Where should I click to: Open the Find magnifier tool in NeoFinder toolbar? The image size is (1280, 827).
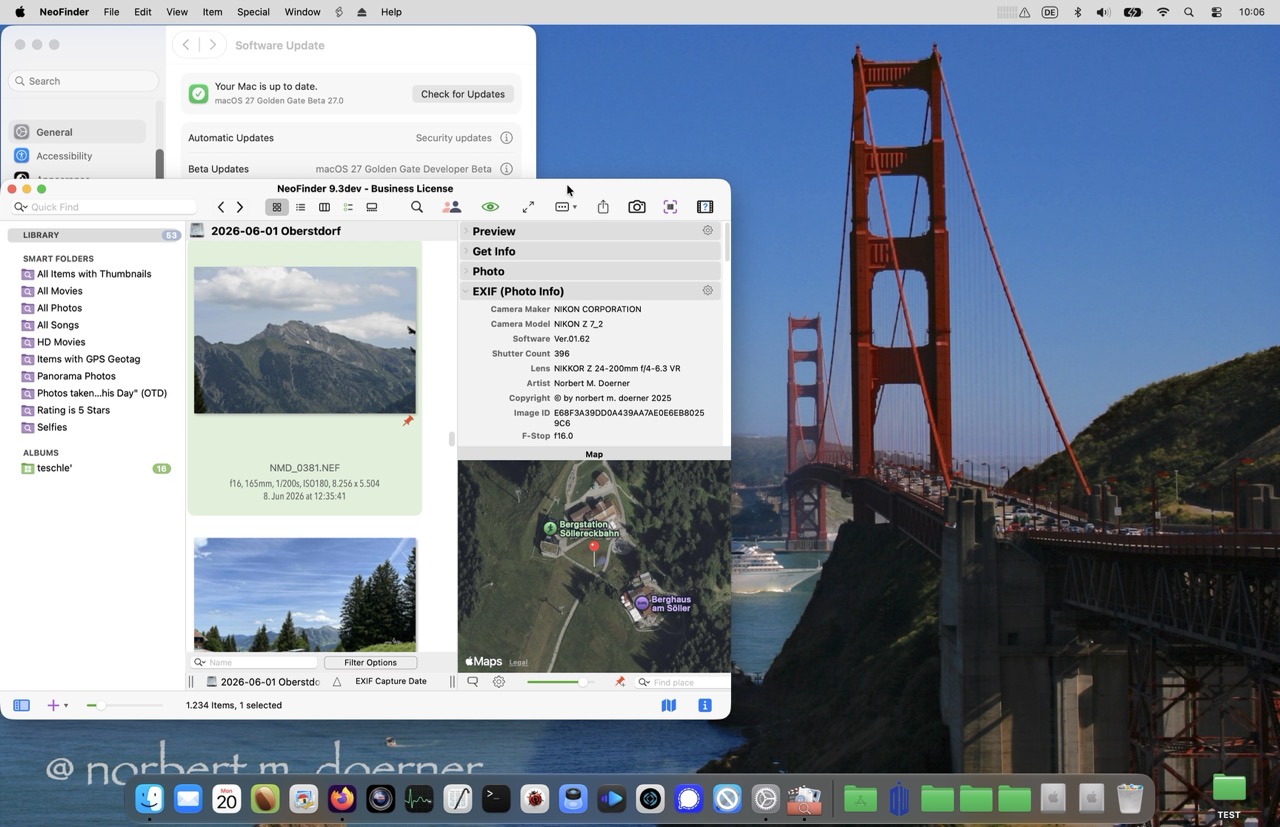coord(417,207)
